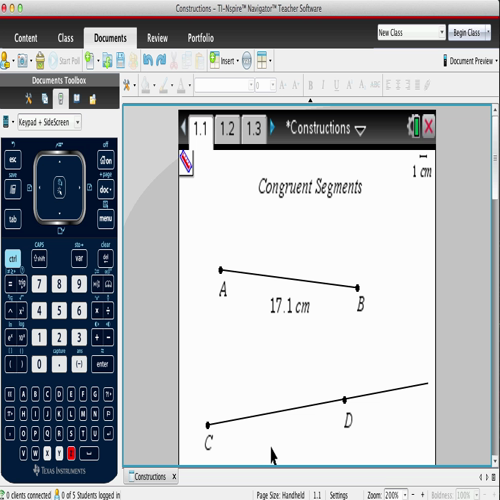
Task: Open the font size dropdown
Action: click(x=273, y=85)
